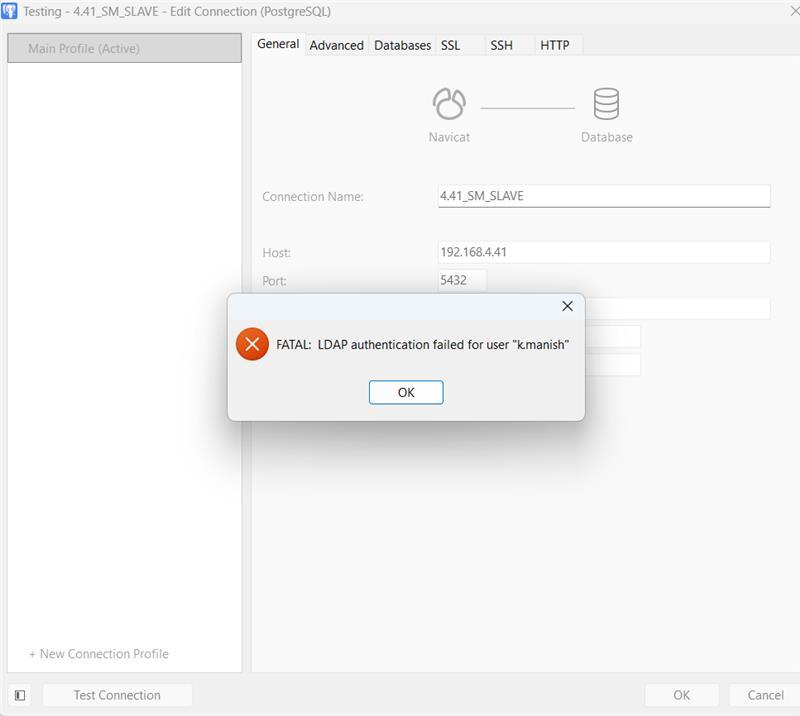800x716 pixels.
Task: Click the Database caption under the cylinder
Action: pyautogui.click(x=607, y=137)
